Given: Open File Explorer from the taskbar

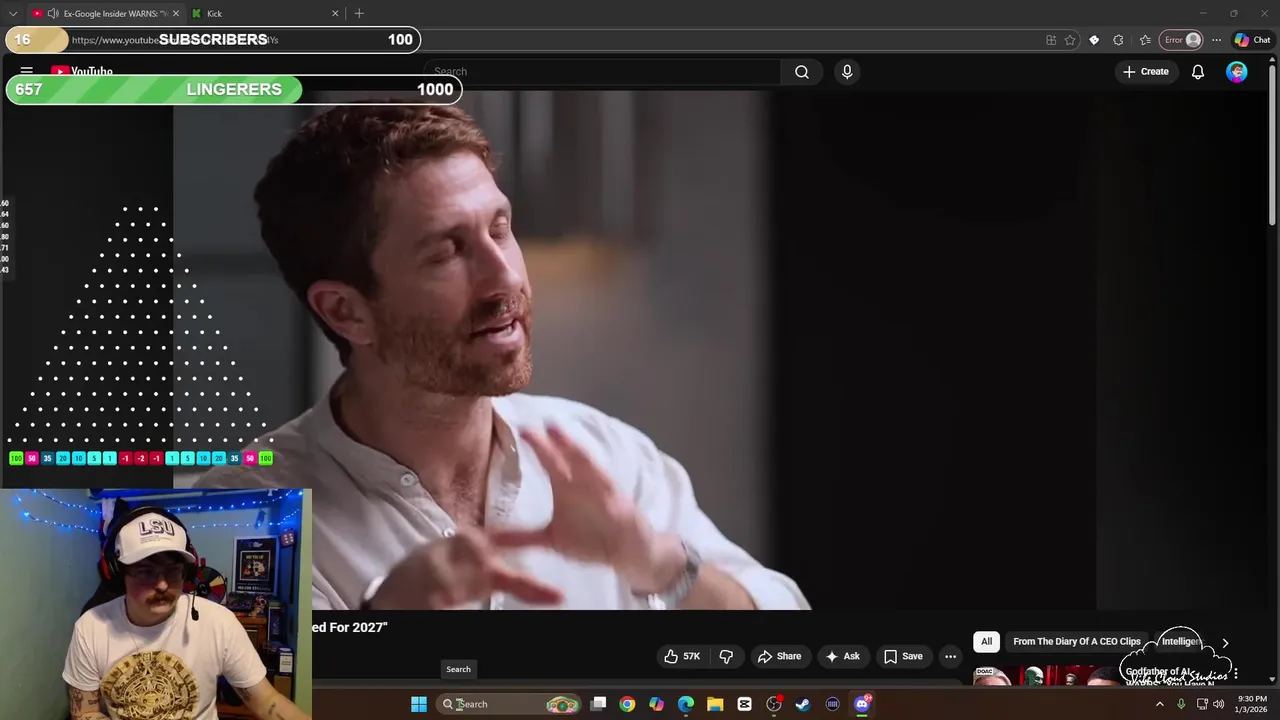Looking at the screenshot, I should tap(715, 704).
